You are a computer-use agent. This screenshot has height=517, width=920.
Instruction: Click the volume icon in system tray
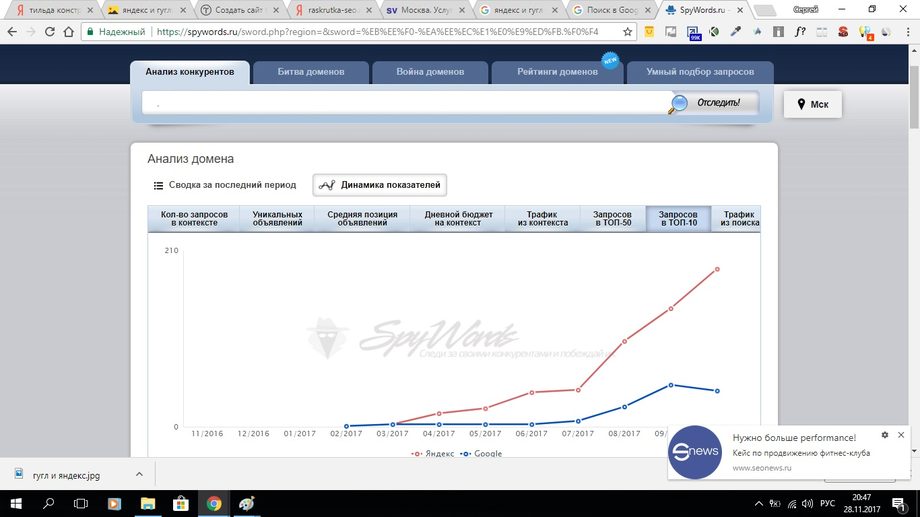click(808, 504)
